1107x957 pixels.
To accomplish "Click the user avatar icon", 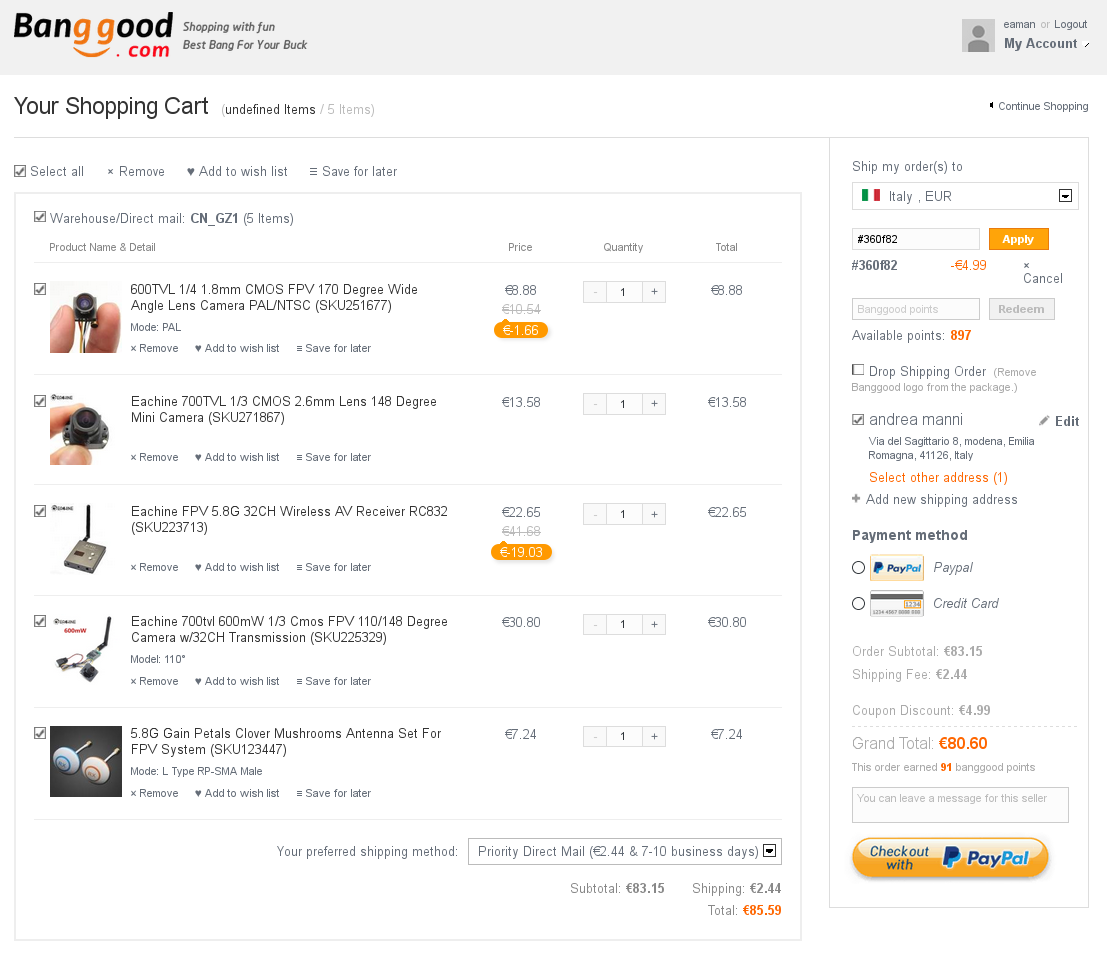I will 978,36.
